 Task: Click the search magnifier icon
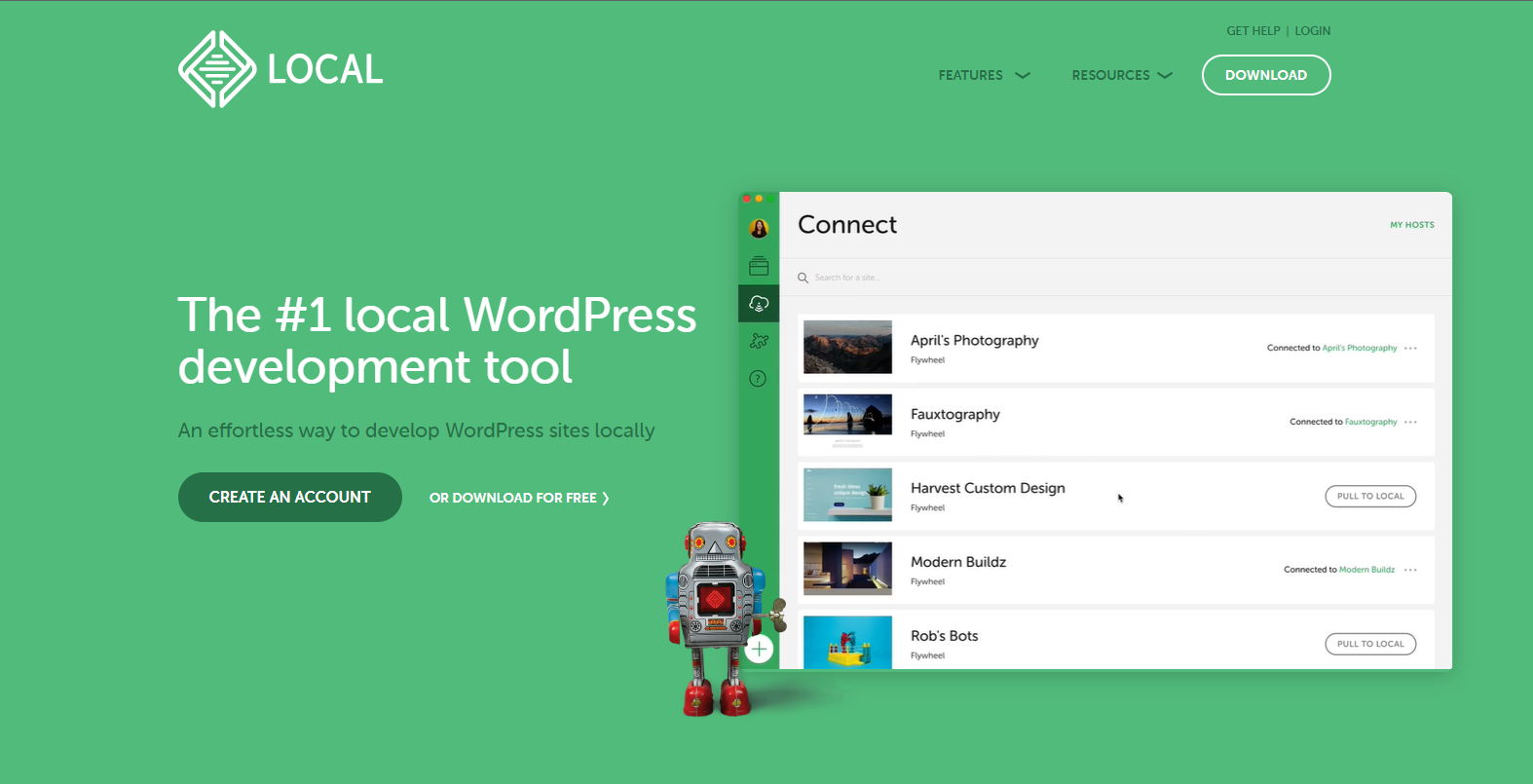pyautogui.click(x=804, y=278)
